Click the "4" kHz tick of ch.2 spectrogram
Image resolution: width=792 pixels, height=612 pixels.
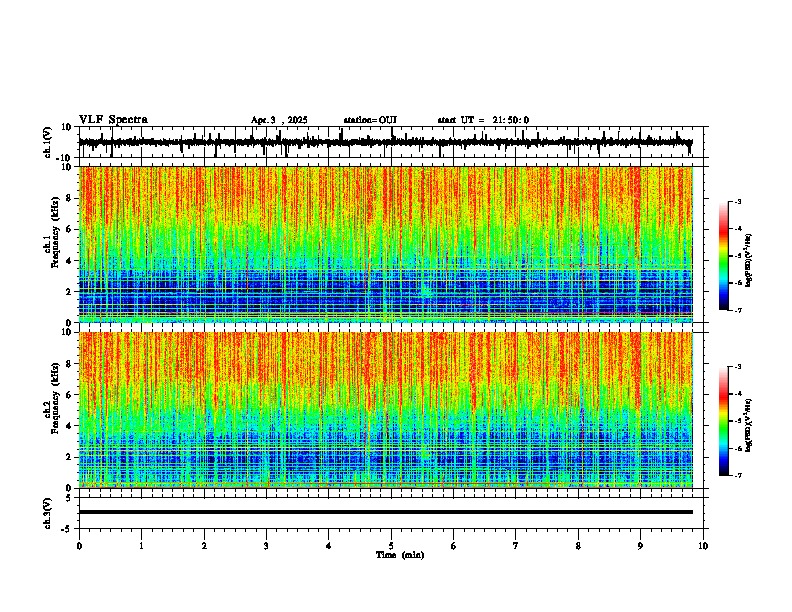pos(70,426)
